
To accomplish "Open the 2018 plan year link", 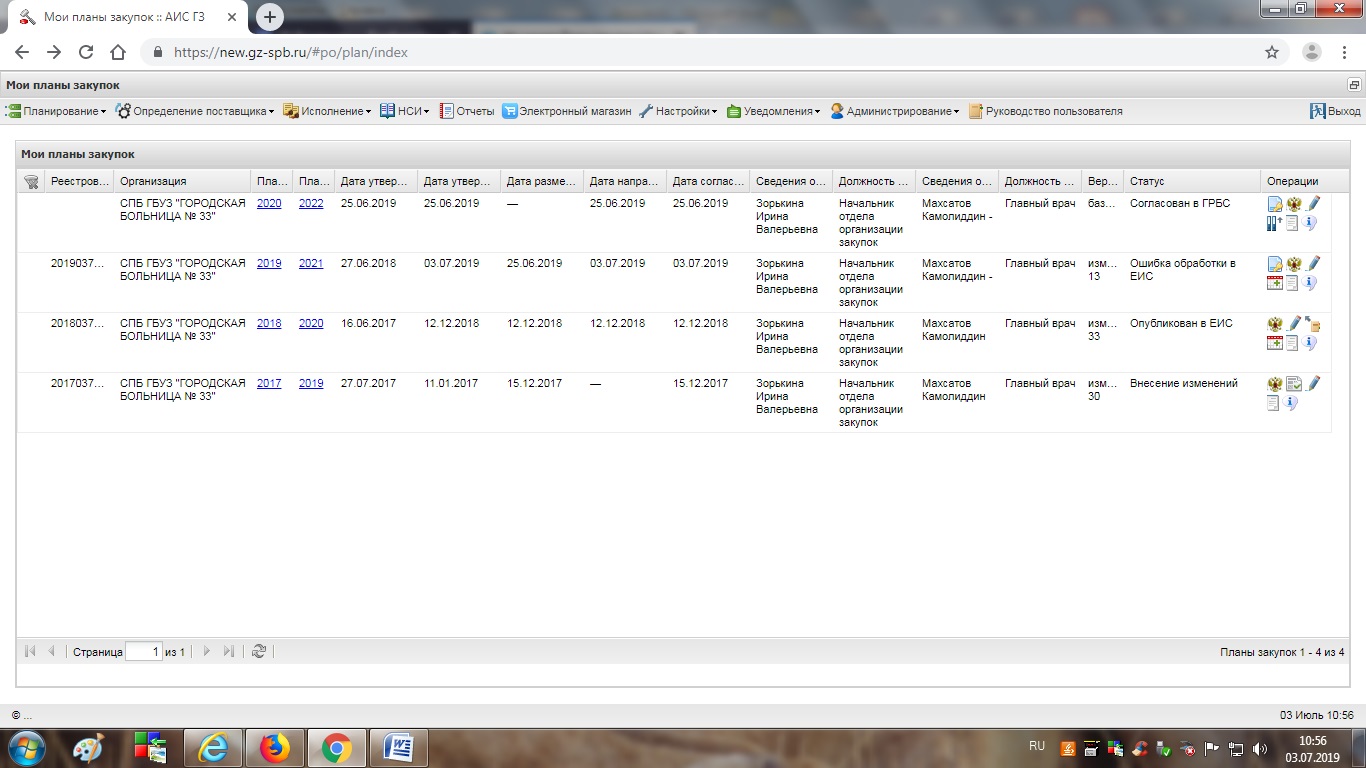I will [x=269, y=323].
